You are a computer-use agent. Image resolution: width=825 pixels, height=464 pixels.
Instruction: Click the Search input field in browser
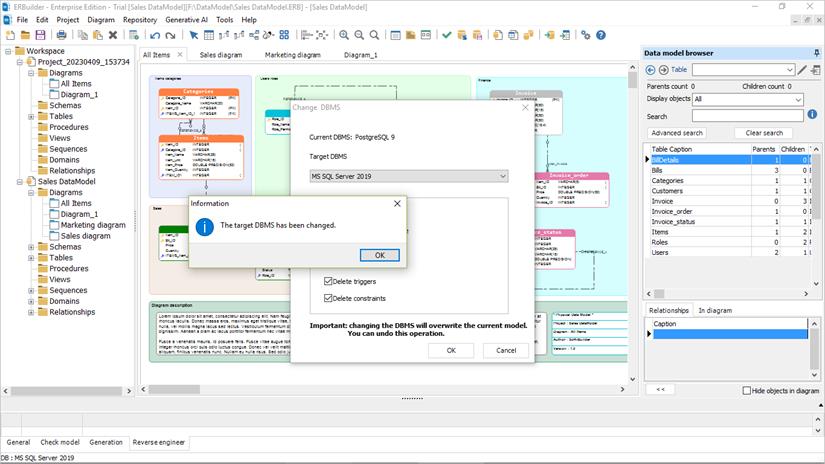point(748,116)
